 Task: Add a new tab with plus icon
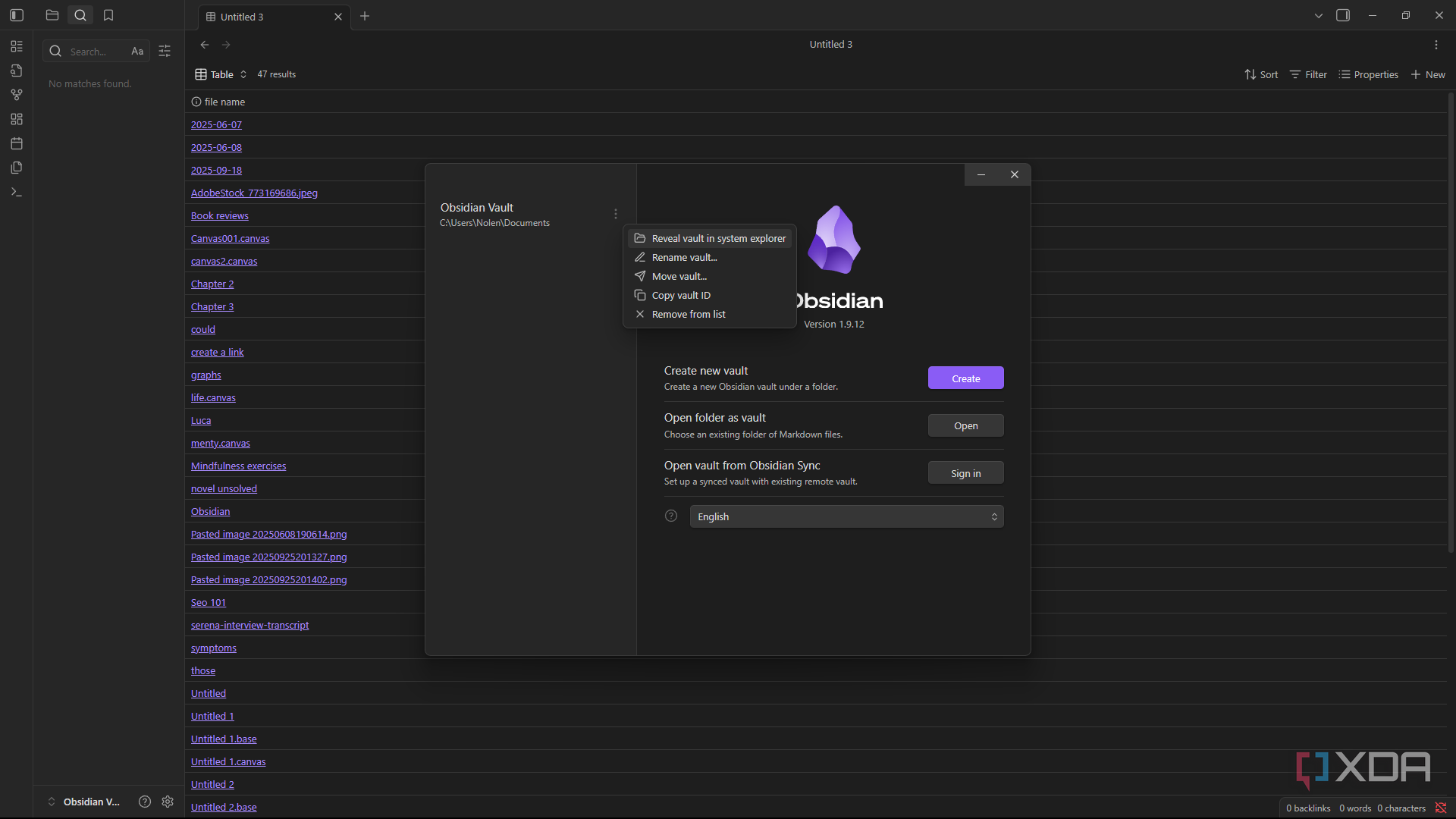click(x=365, y=16)
